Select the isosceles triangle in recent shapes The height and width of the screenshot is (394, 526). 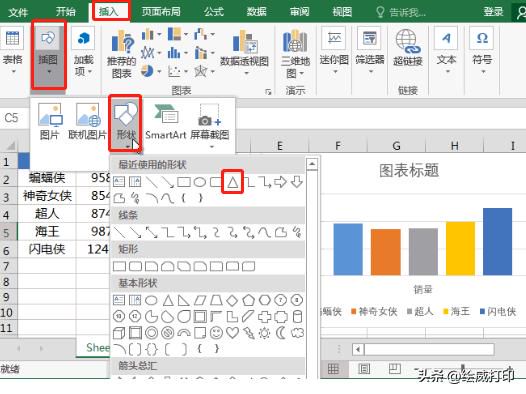click(x=232, y=182)
